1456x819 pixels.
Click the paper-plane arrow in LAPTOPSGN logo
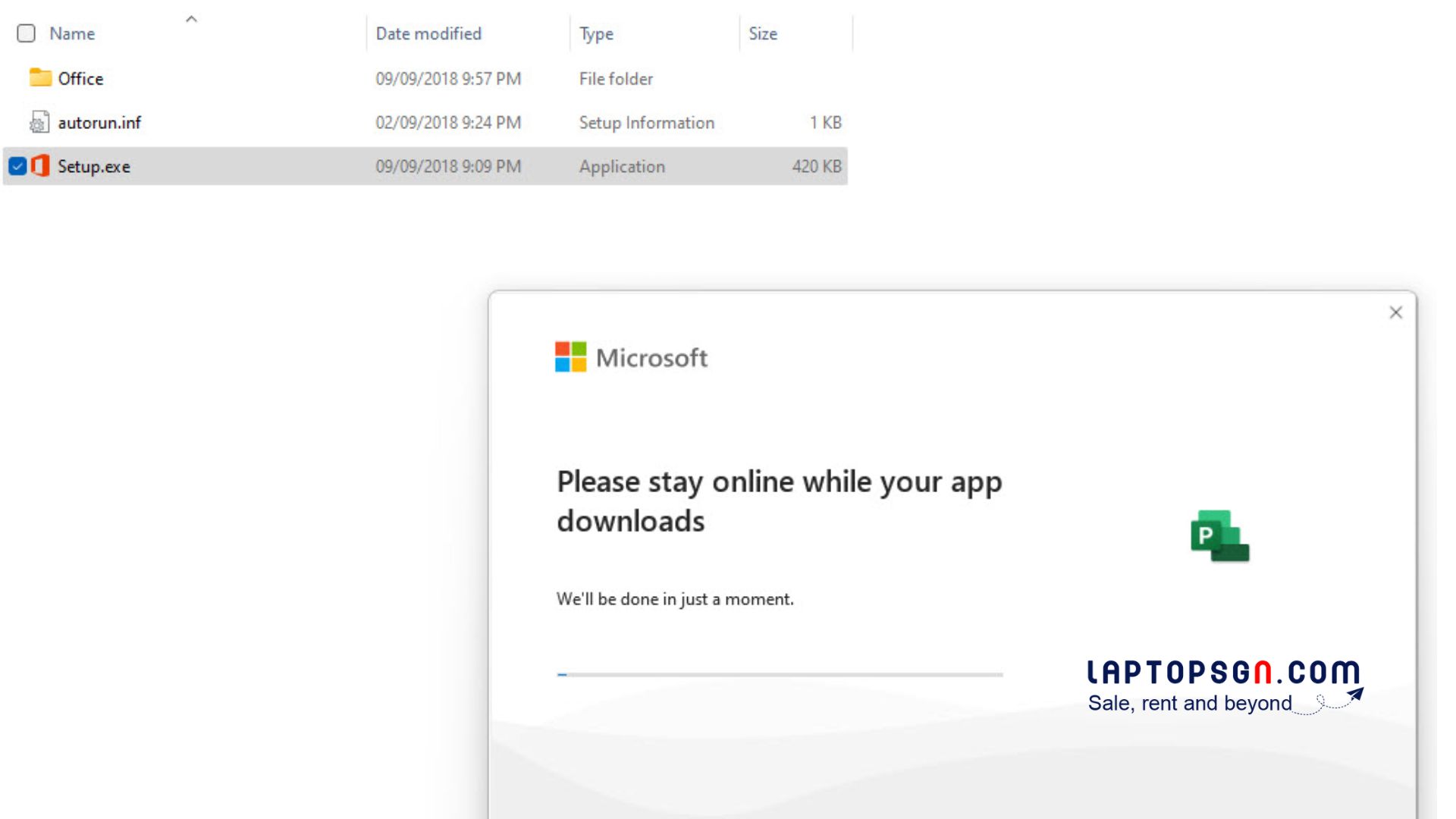pyautogui.click(x=1354, y=692)
